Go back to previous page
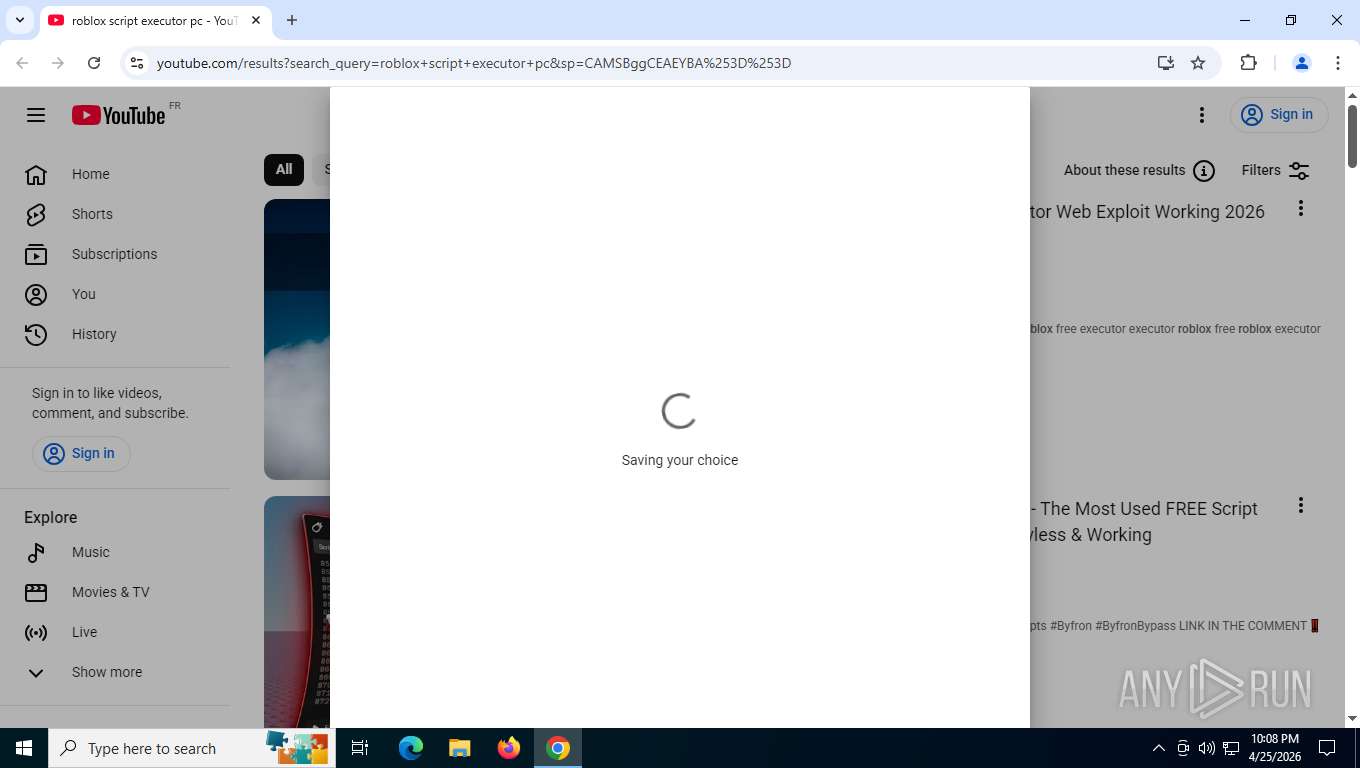 [22, 63]
